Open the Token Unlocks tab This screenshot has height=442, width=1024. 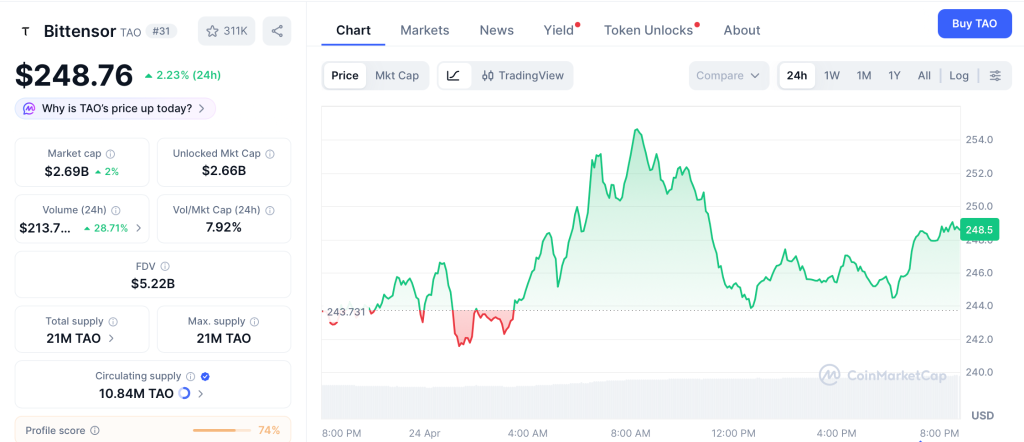pos(648,30)
